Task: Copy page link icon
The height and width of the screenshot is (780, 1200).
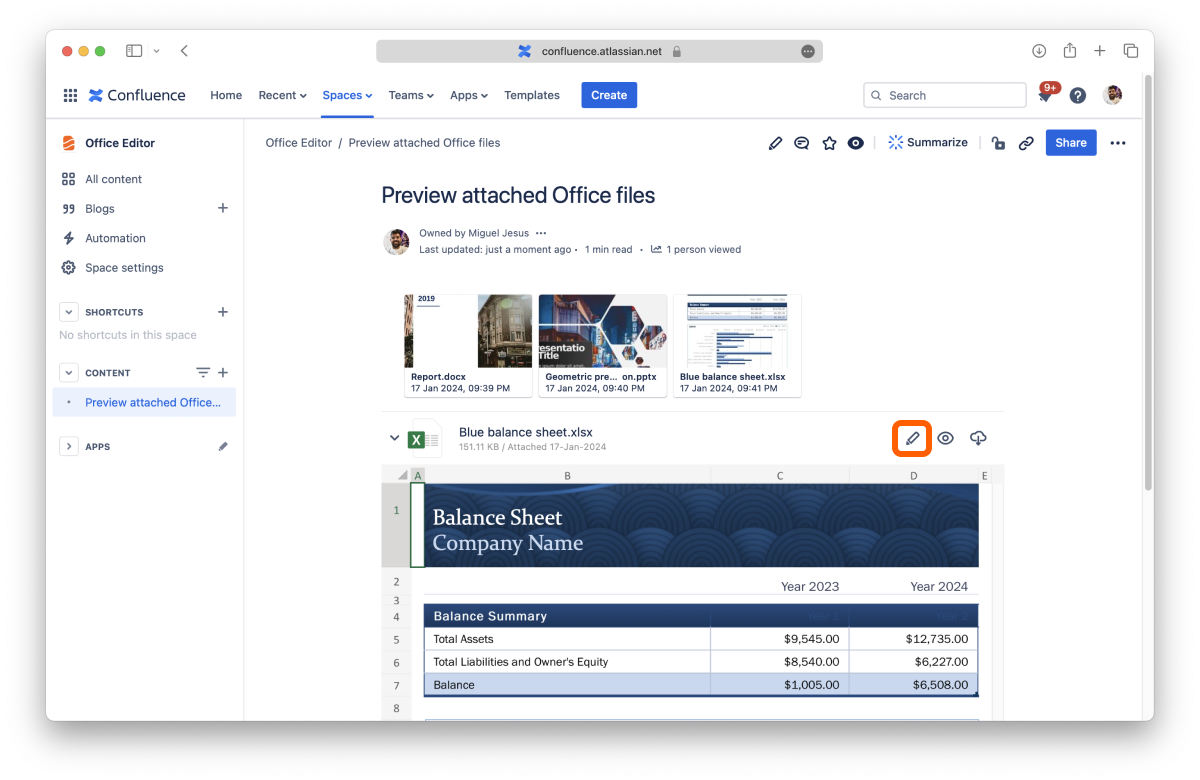Action: pos(1026,143)
